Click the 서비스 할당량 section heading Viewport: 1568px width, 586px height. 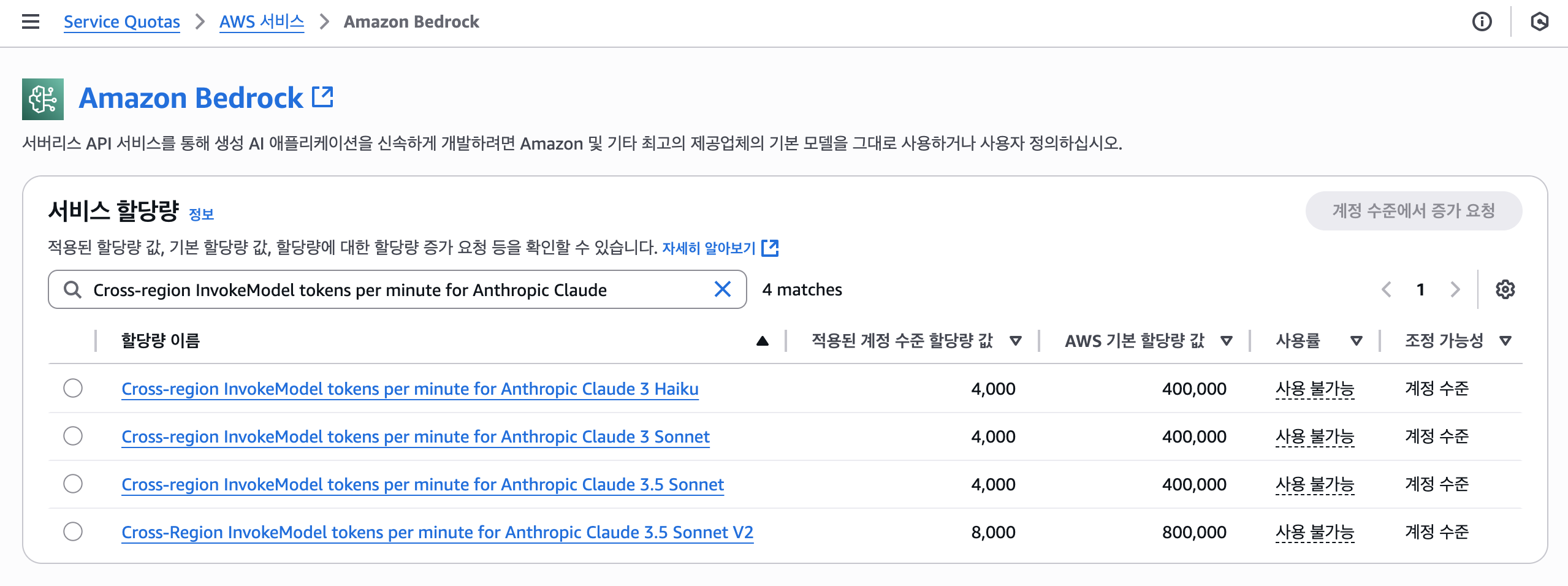pos(113,211)
